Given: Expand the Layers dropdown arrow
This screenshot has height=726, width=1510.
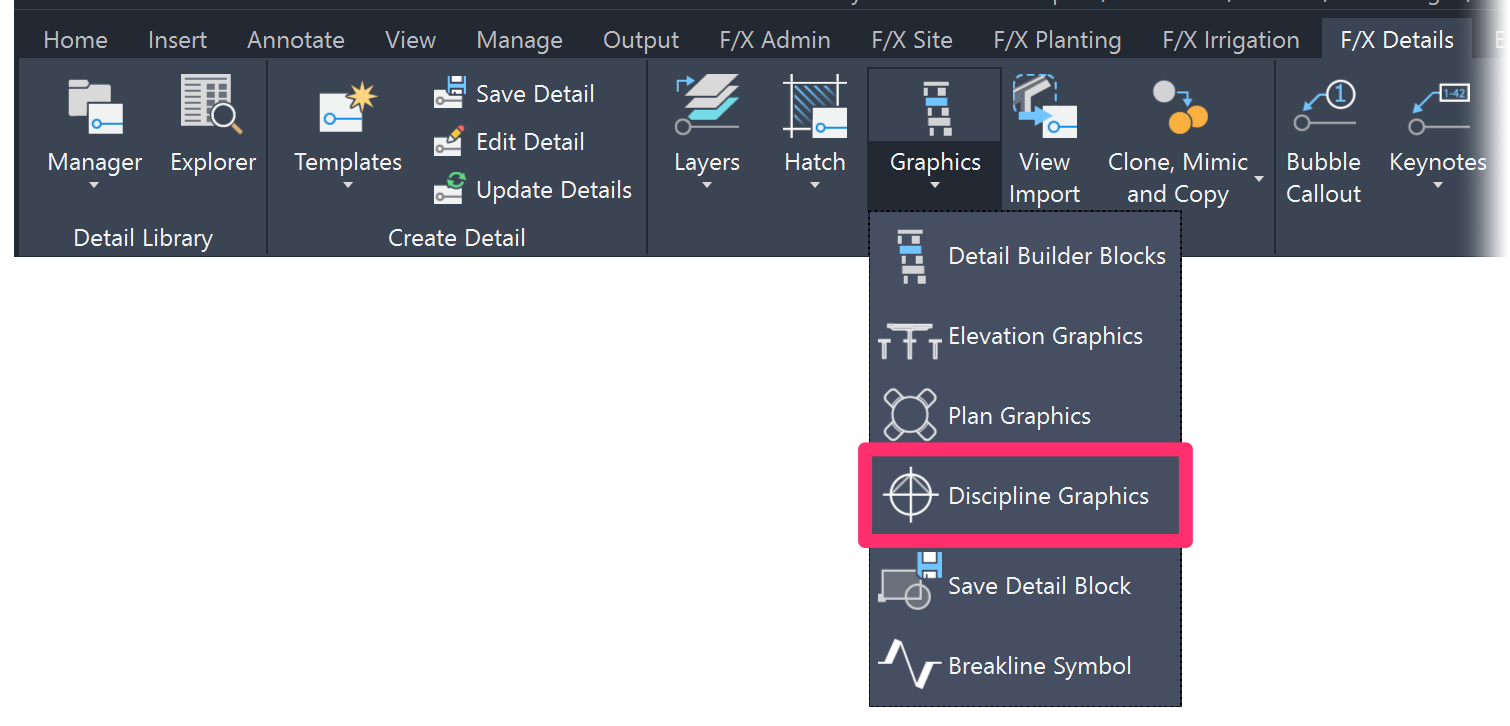Looking at the screenshot, I should pos(707,185).
